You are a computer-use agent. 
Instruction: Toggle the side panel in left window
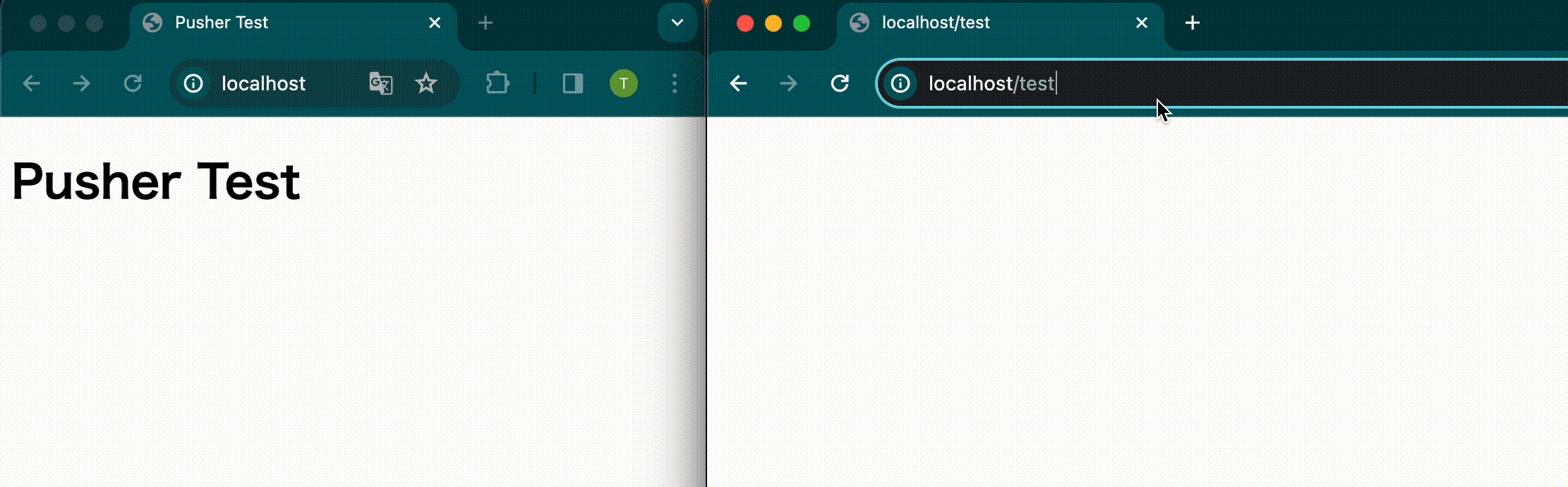572,84
